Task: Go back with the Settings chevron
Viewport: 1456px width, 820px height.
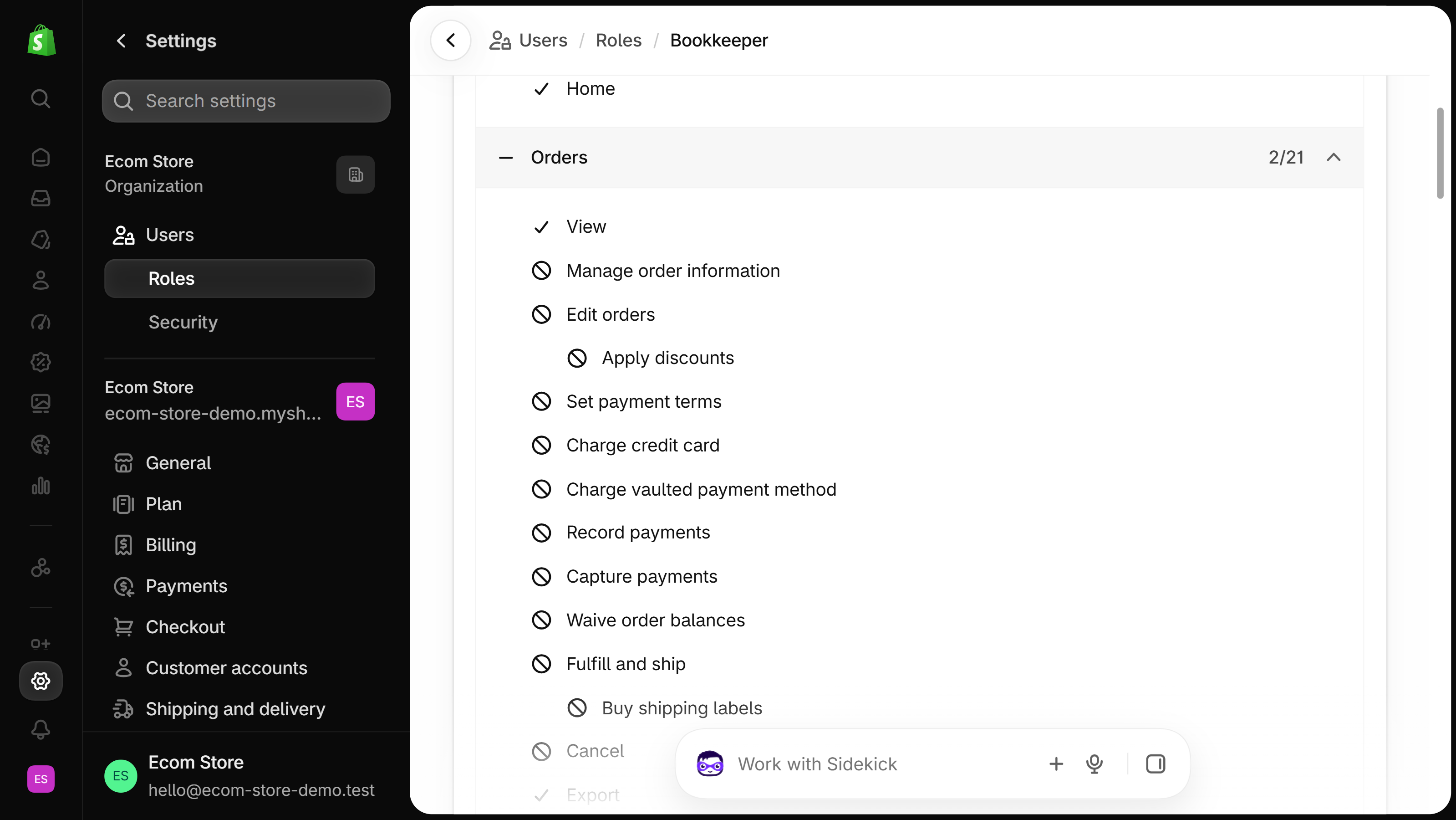Action: coord(121,41)
